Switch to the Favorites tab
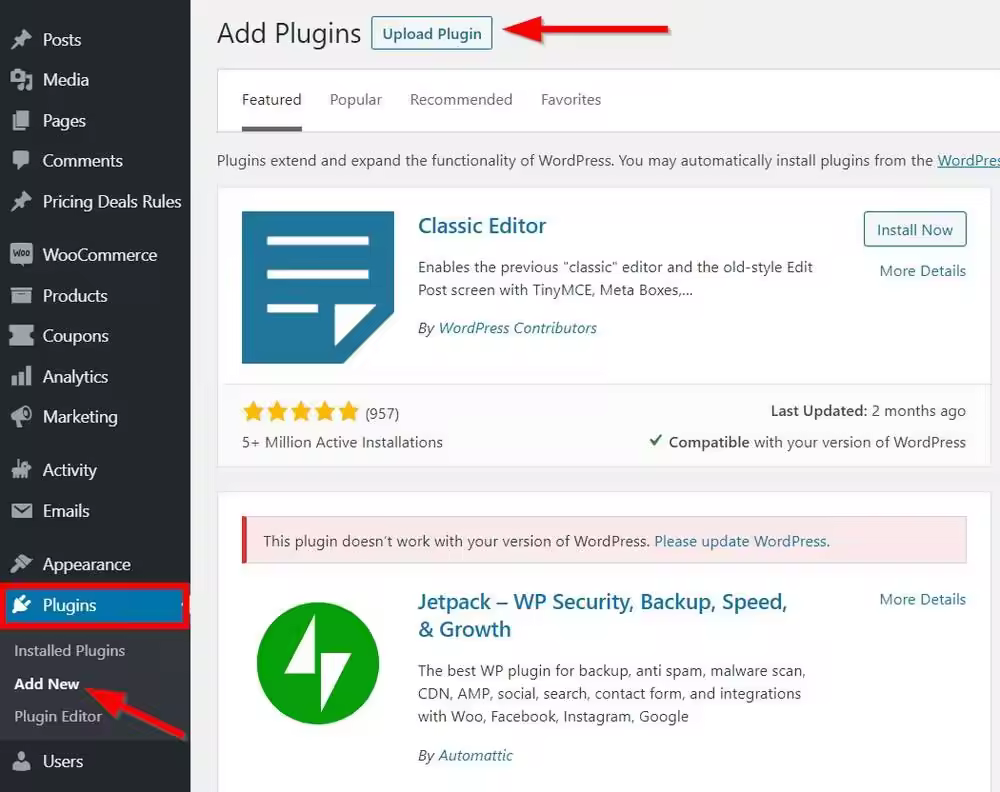Image resolution: width=1000 pixels, height=792 pixels. 571,100
